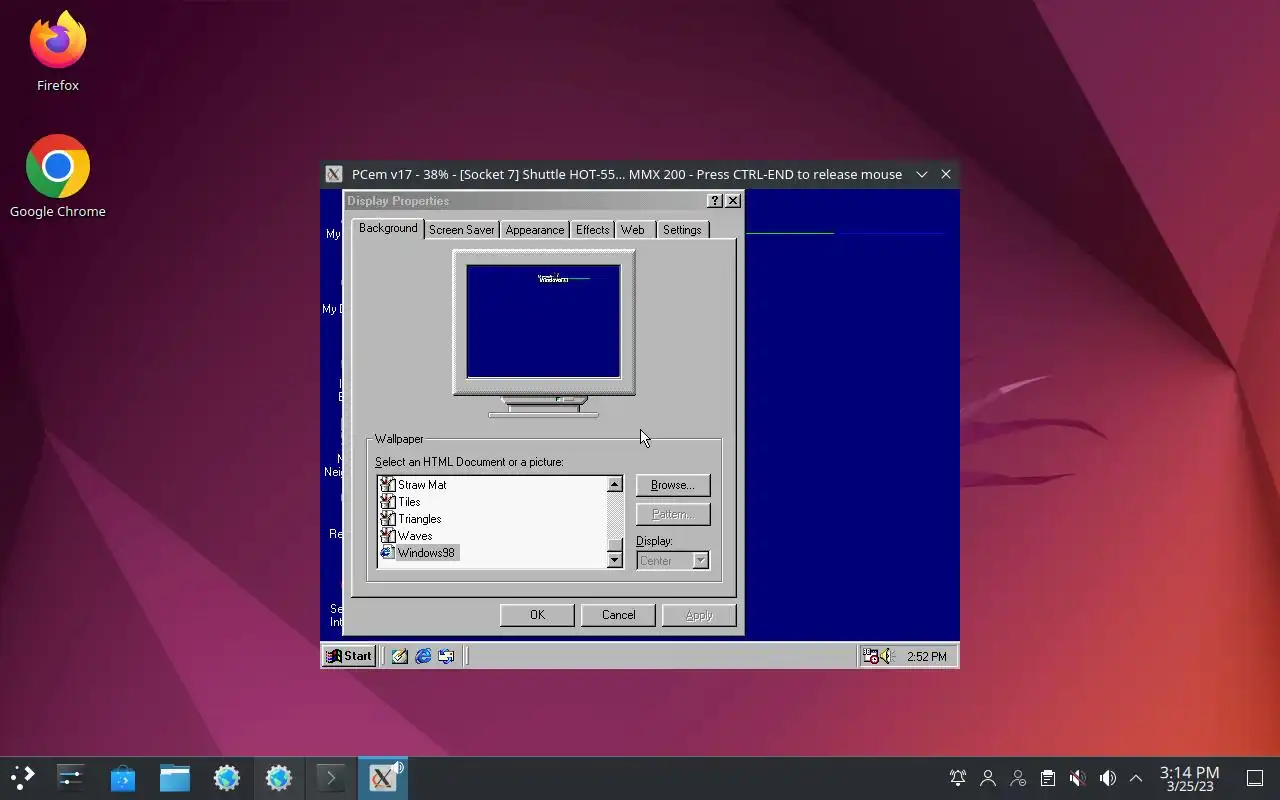Click PCem title bar chevron button
The height and width of the screenshot is (800, 1280).
(x=922, y=174)
